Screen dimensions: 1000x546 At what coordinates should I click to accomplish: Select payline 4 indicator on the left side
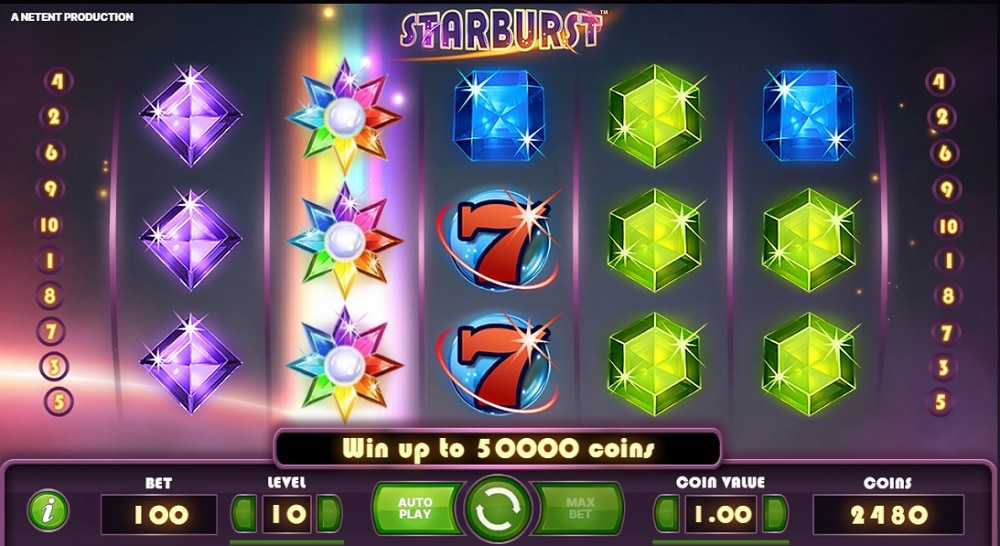coord(58,81)
